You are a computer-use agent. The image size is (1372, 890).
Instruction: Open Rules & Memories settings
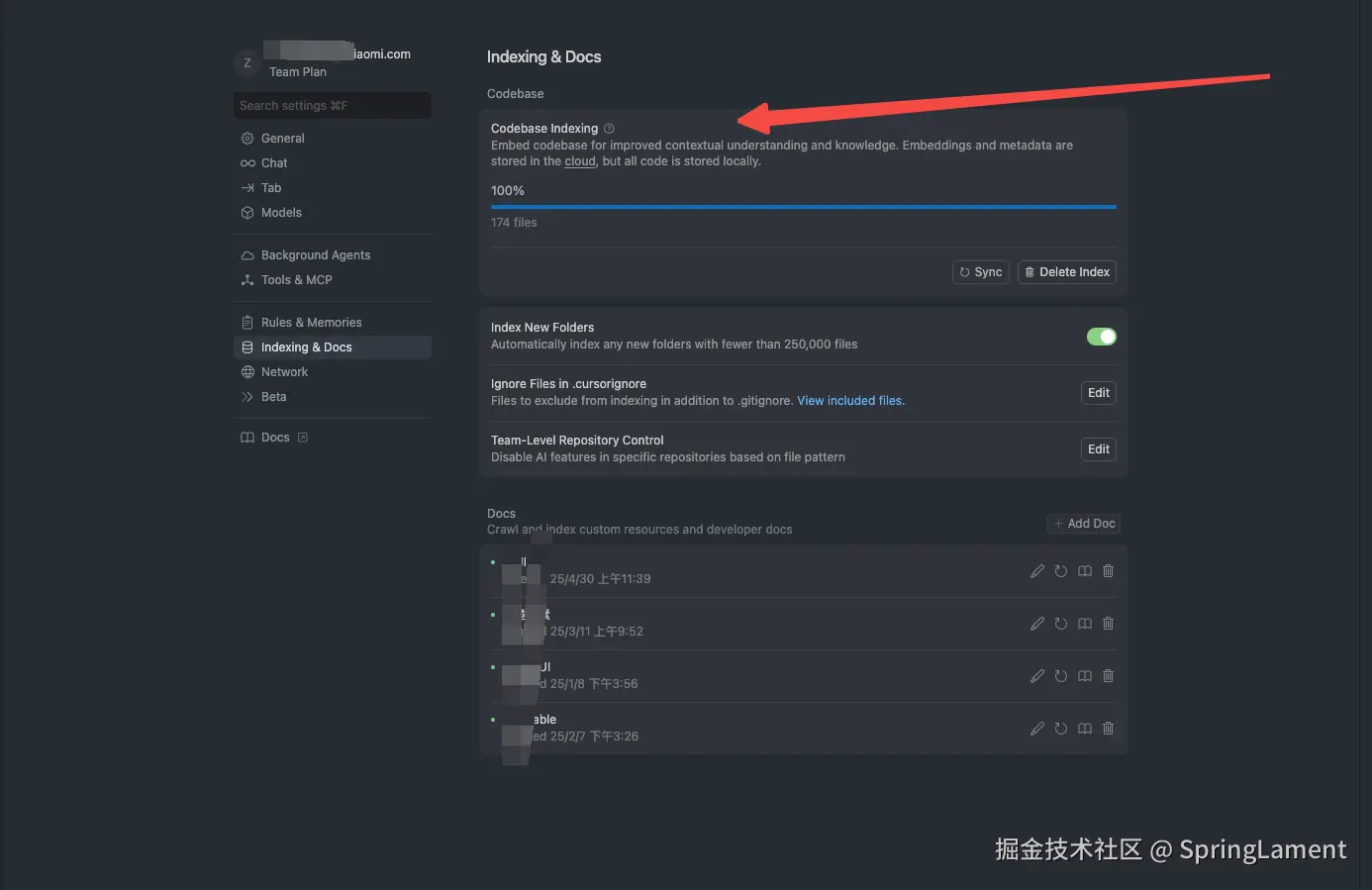pos(311,322)
